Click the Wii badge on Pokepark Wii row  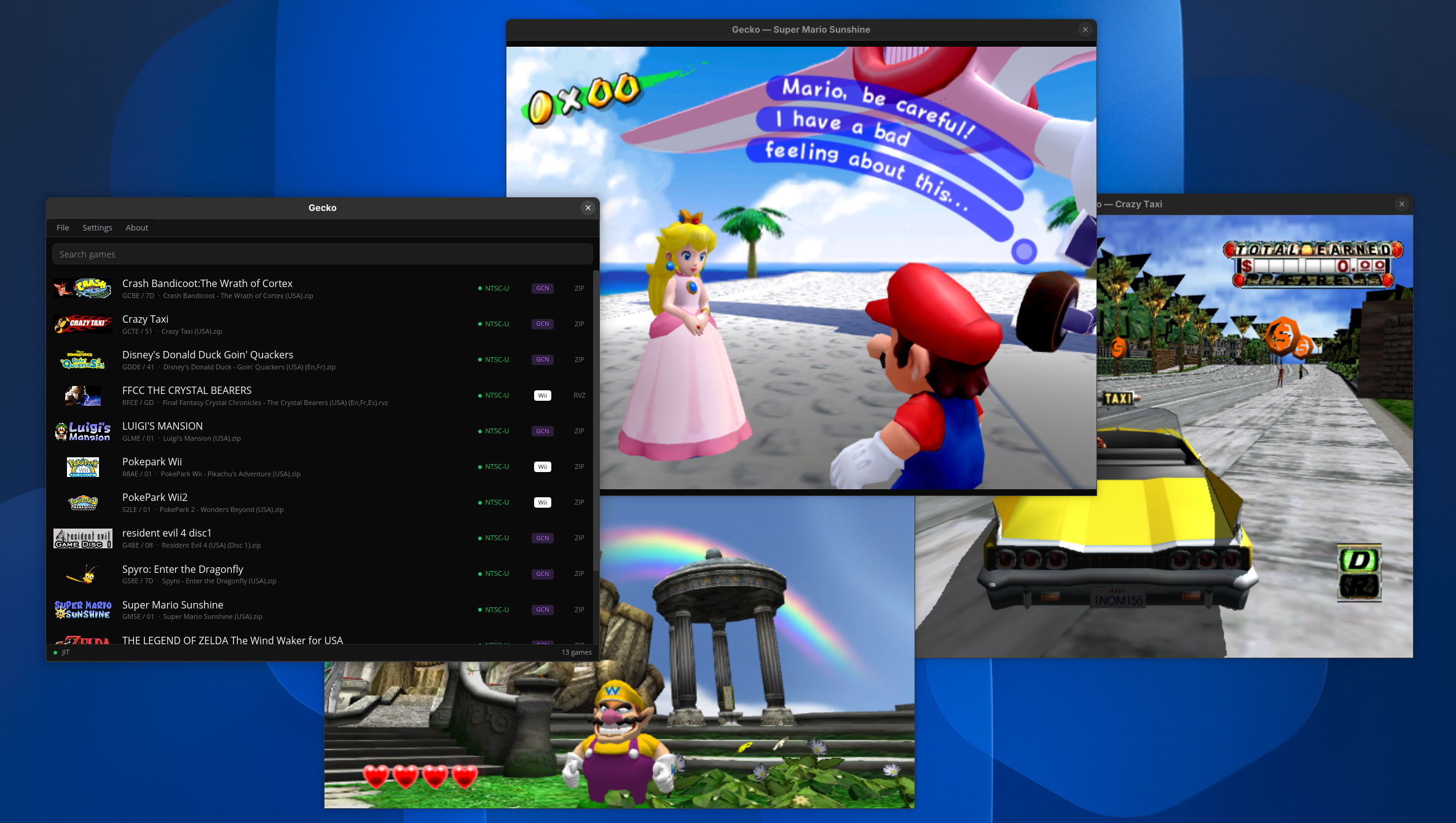[x=542, y=467]
